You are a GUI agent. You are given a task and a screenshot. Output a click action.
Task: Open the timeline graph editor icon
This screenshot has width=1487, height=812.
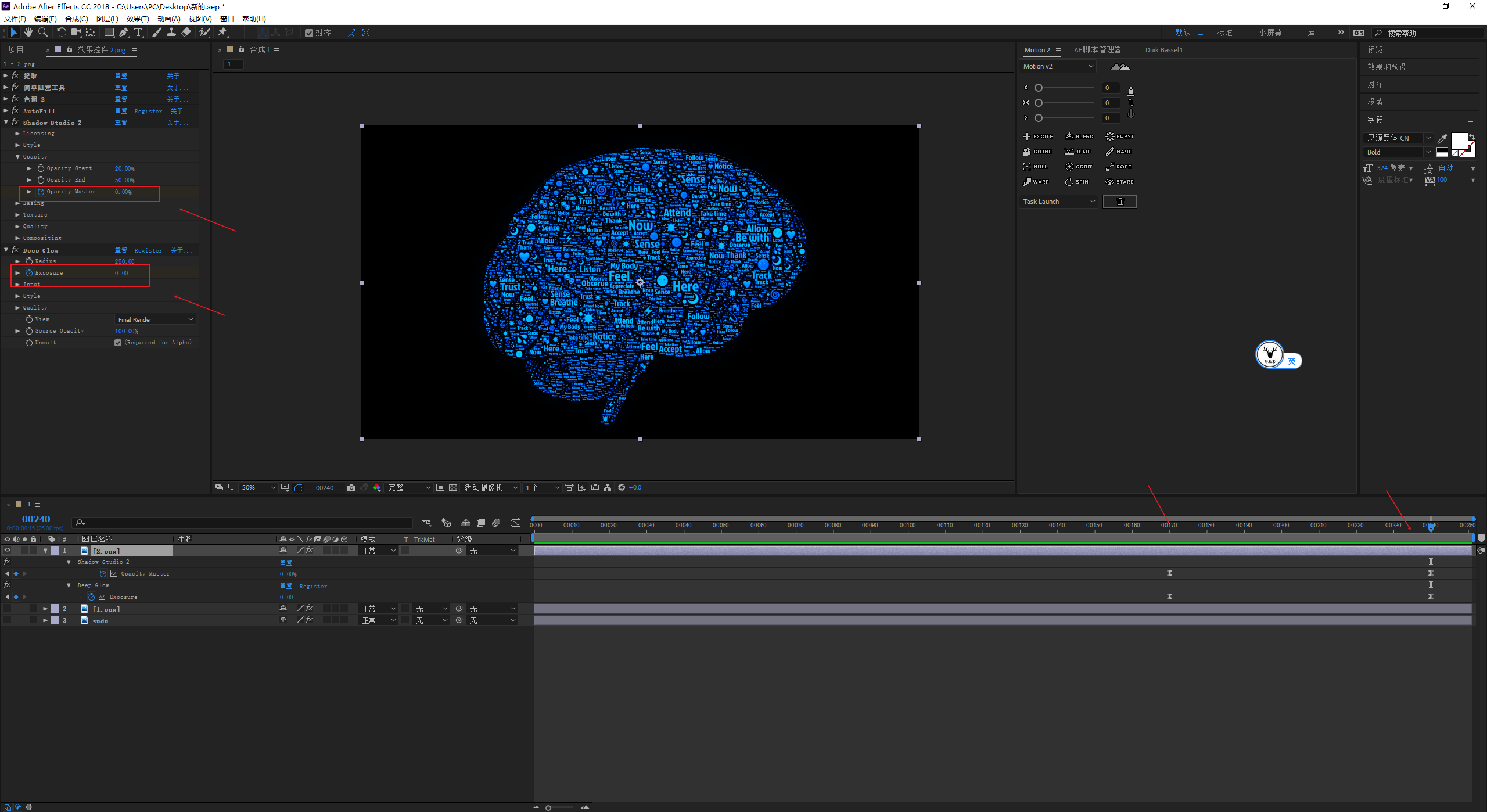point(516,523)
